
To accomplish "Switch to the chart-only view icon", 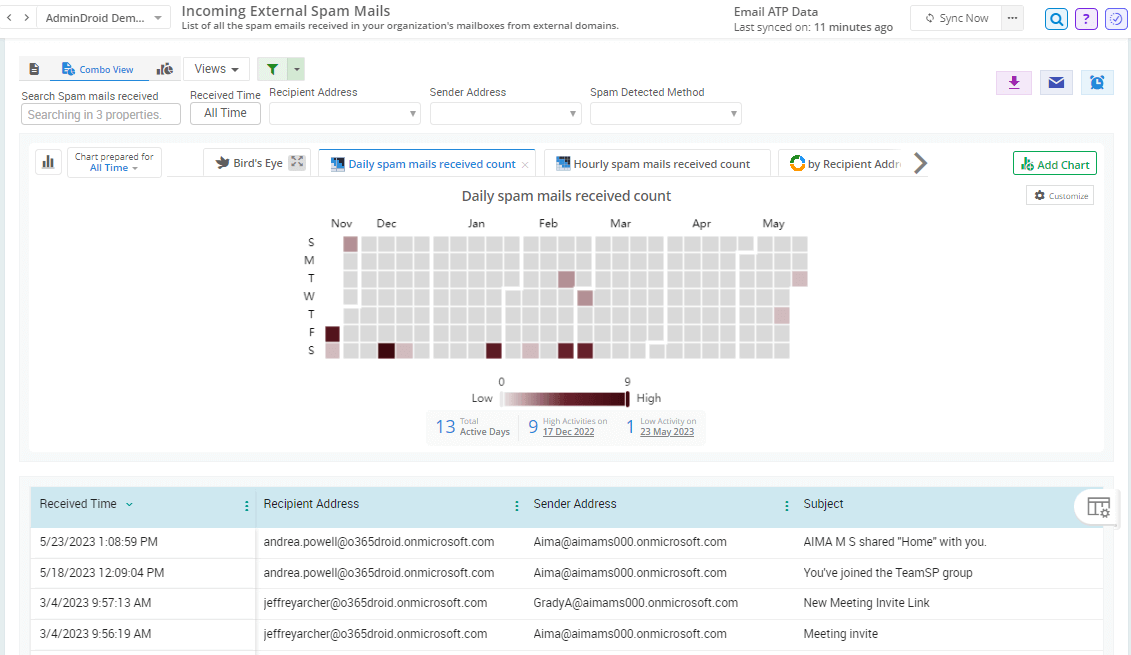I will [x=165, y=69].
